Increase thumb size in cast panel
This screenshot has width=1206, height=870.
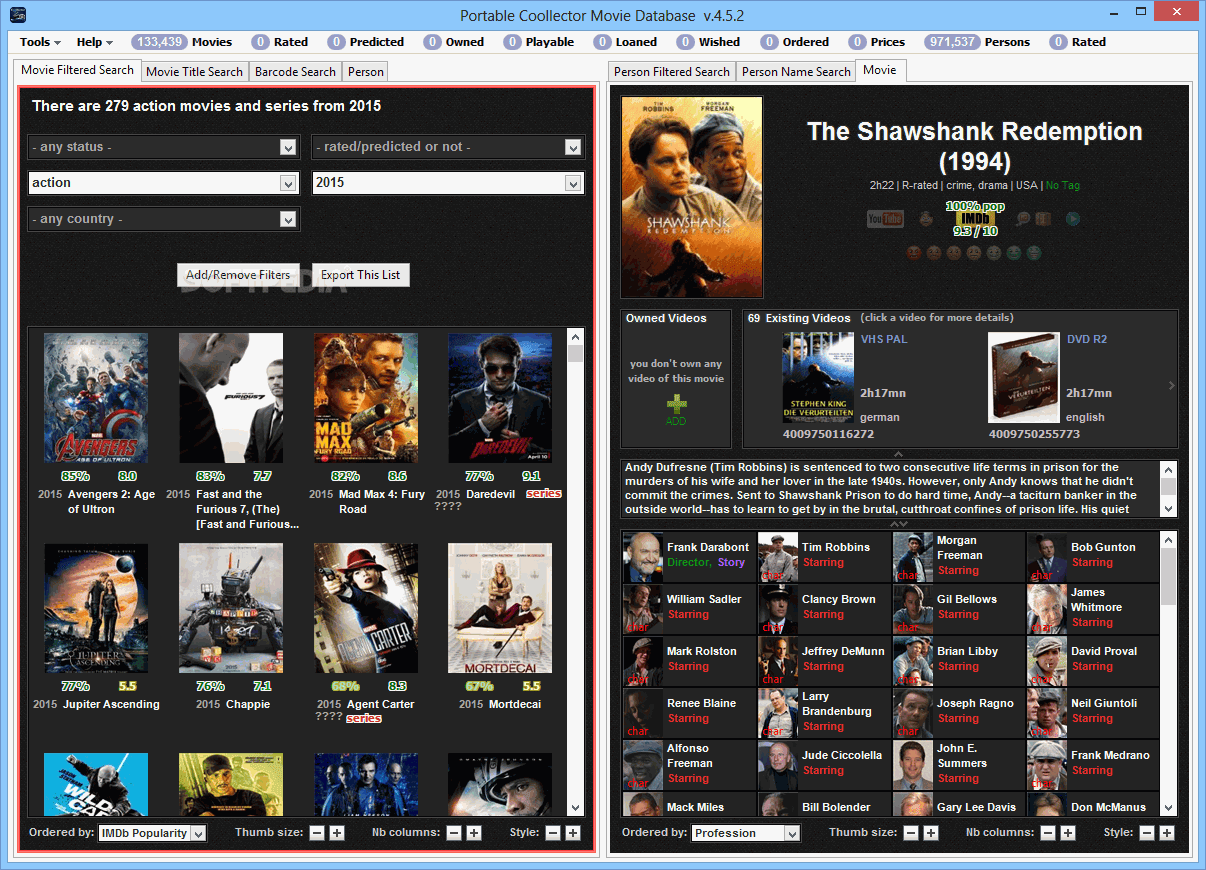[x=931, y=833]
